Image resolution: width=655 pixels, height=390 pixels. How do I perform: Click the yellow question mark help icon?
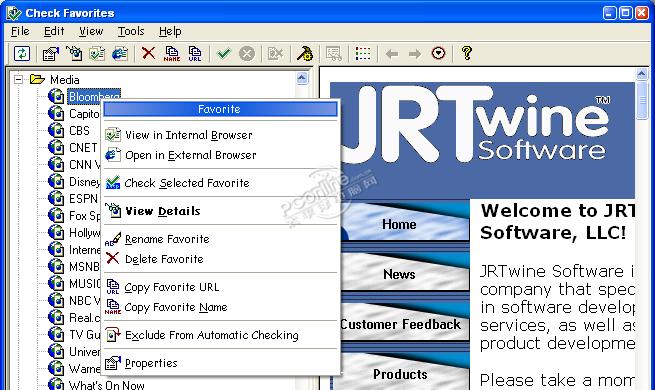tap(467, 53)
